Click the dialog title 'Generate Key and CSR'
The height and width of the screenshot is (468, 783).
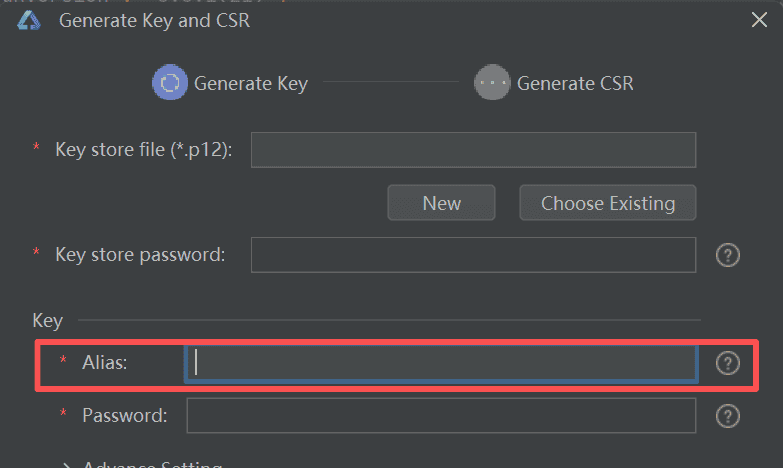click(x=155, y=21)
